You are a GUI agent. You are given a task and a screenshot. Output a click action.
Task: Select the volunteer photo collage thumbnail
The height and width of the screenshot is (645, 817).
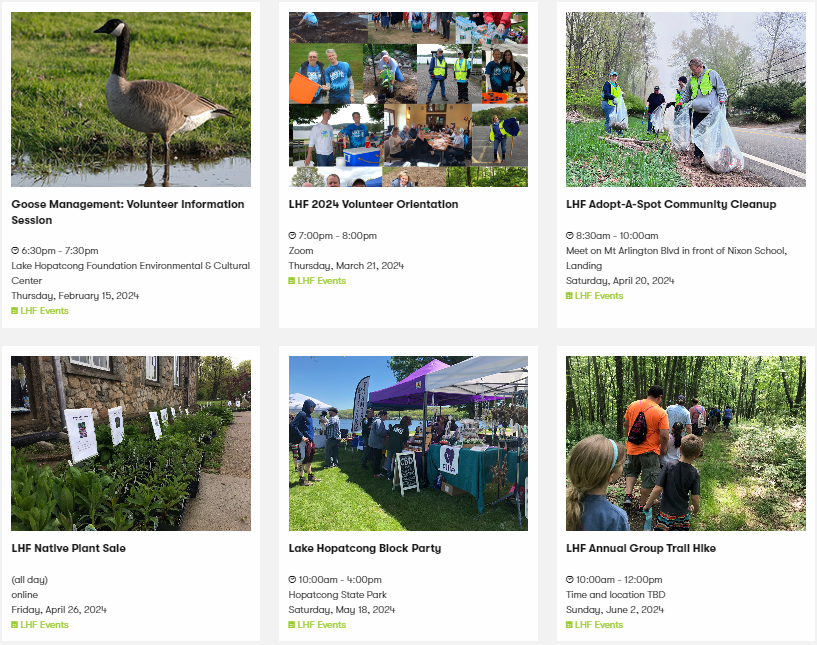[408, 100]
